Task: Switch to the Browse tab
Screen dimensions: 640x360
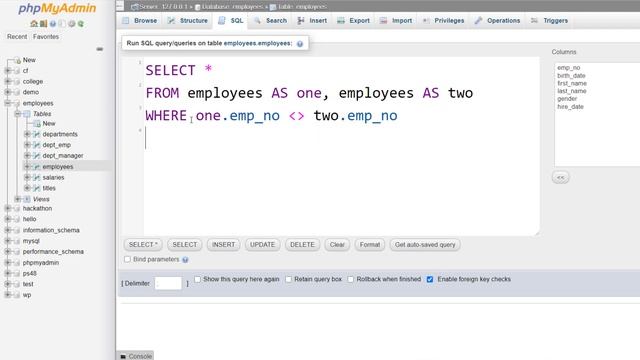Action: 140,20
